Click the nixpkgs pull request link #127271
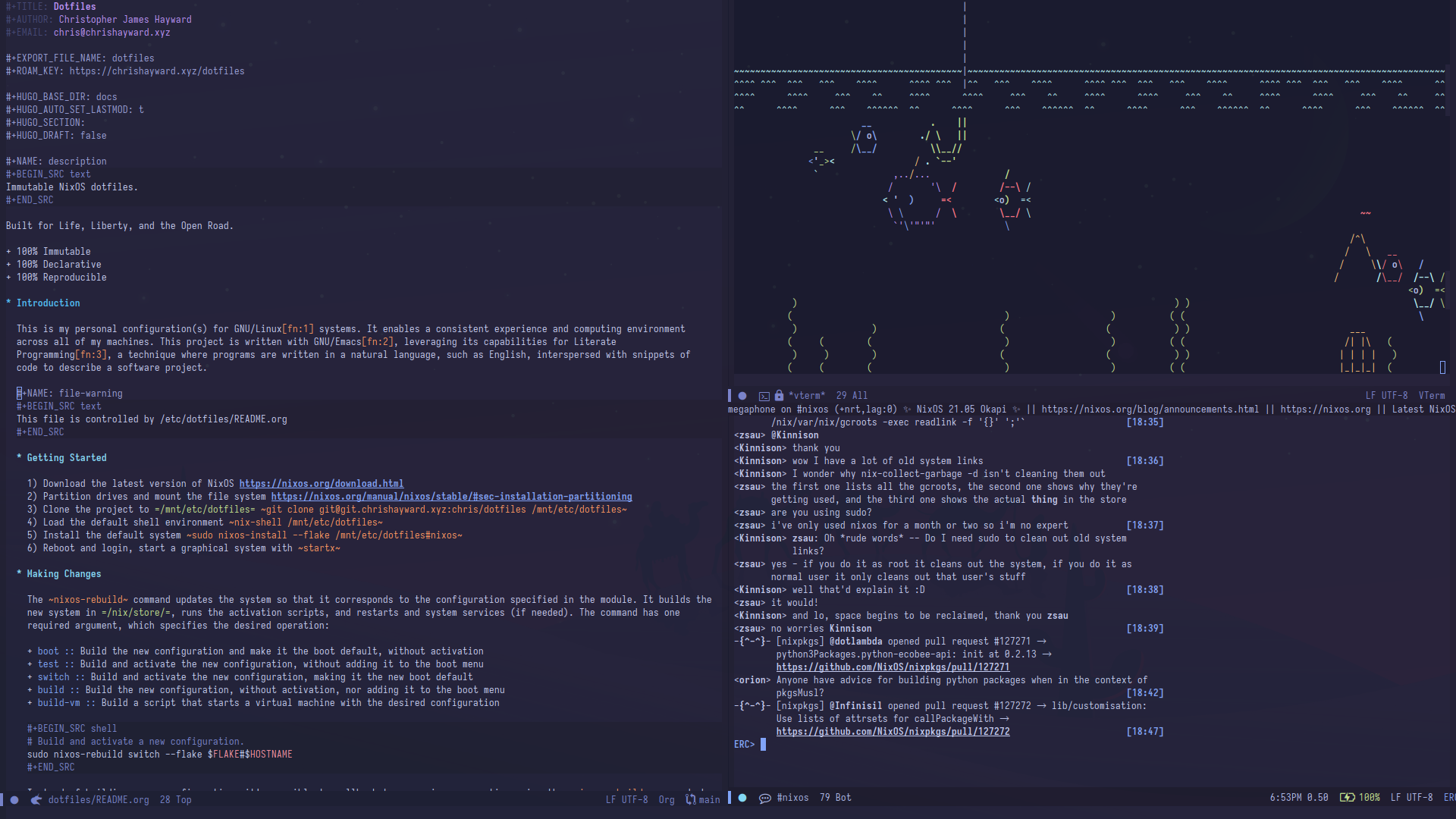This screenshot has width=1456, height=819. (x=893, y=666)
